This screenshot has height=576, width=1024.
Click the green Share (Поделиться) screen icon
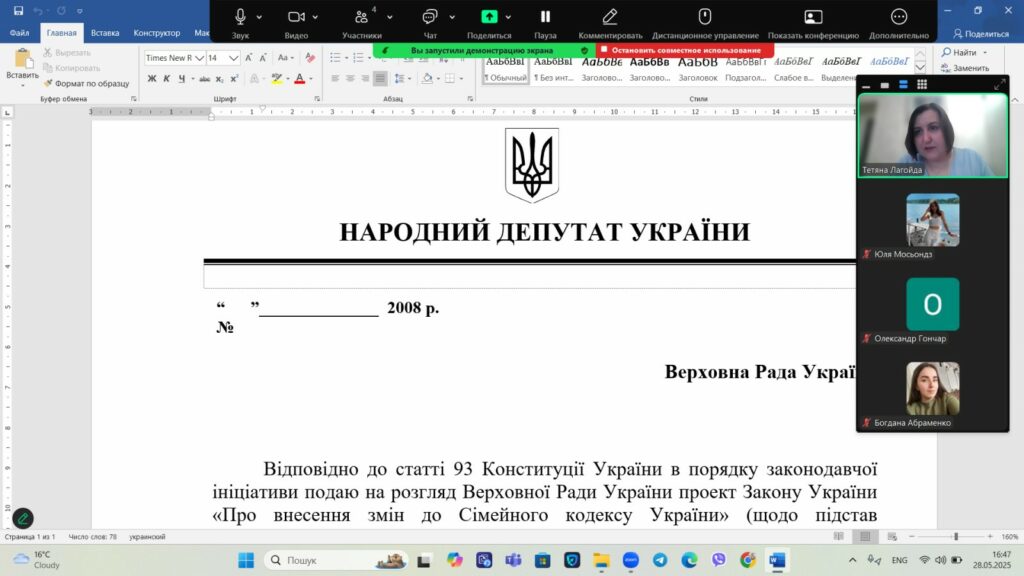tap(489, 17)
